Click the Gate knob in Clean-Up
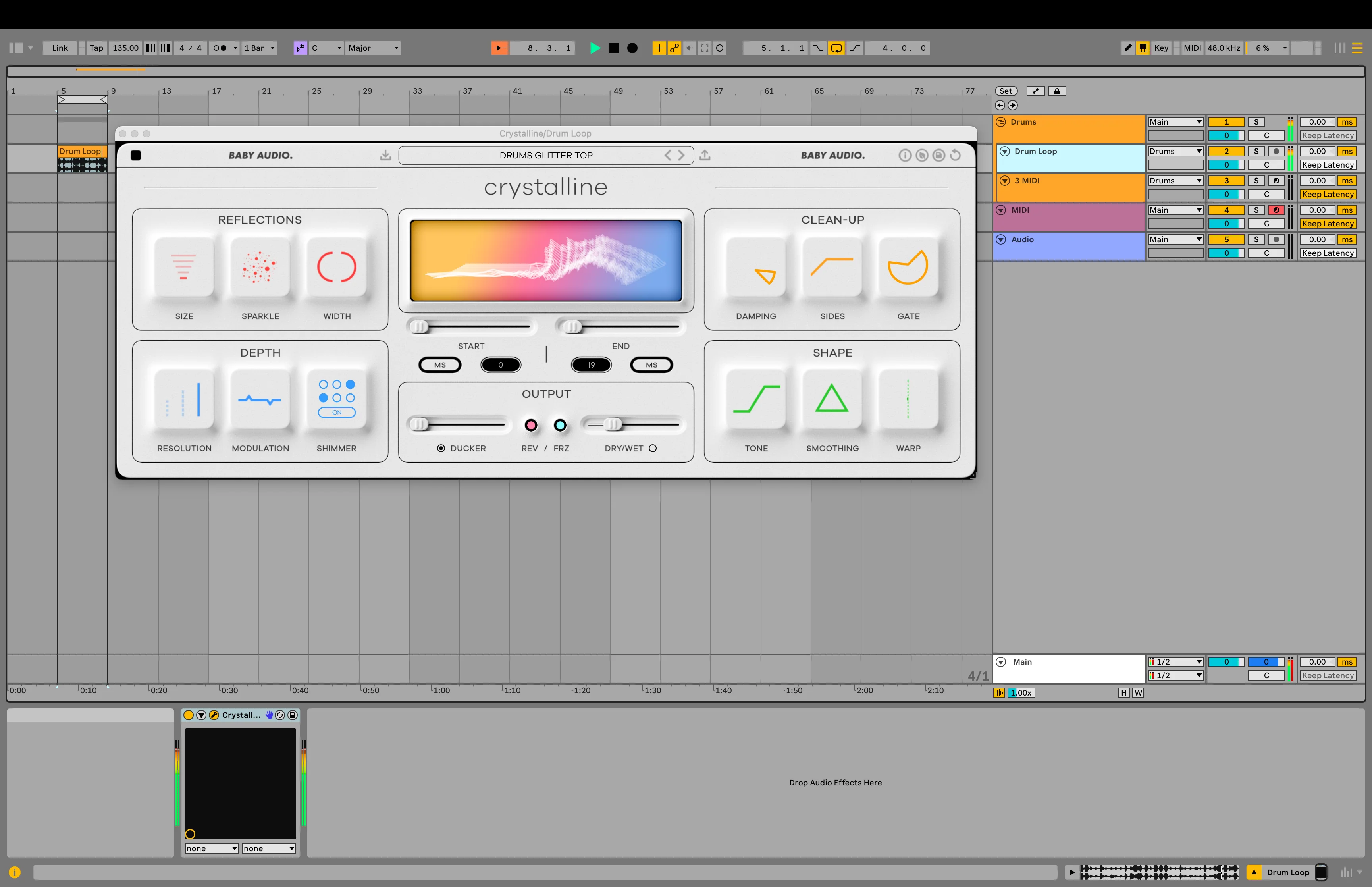This screenshot has height=887, width=1372. [909, 267]
